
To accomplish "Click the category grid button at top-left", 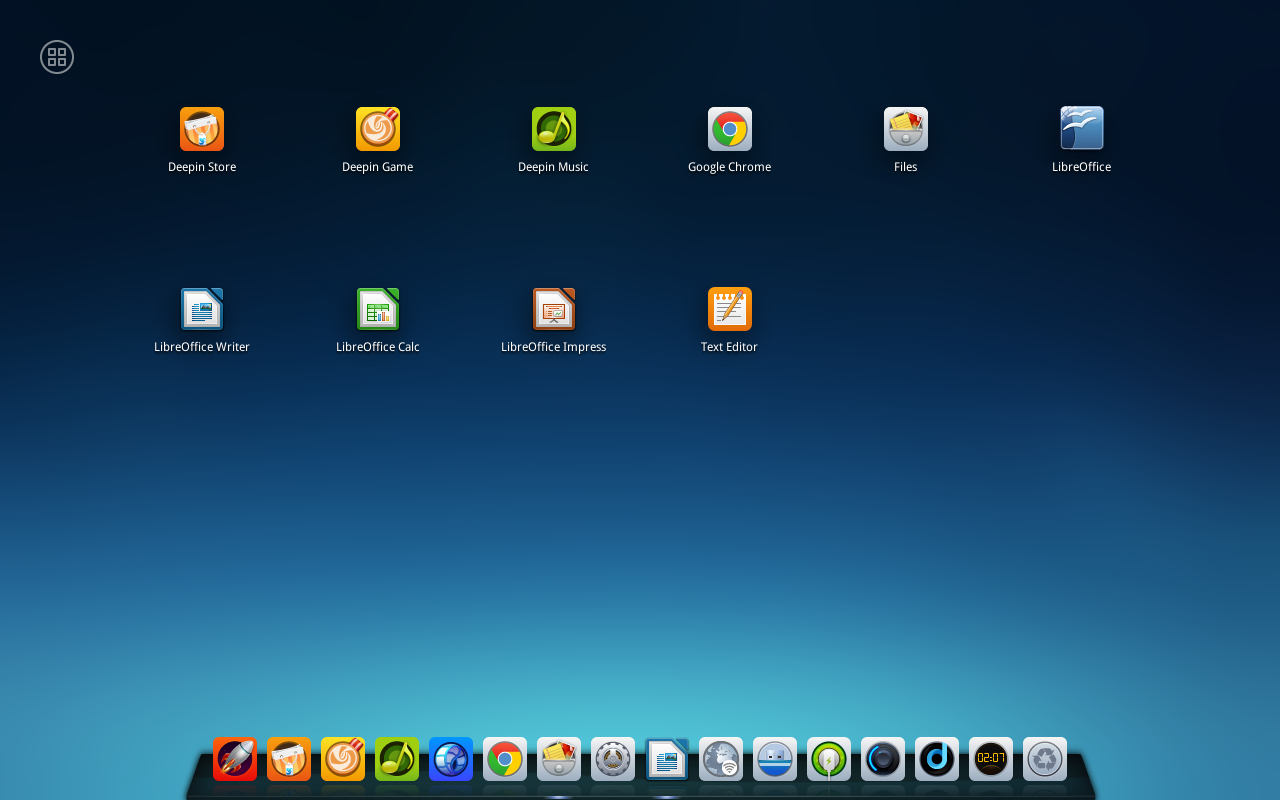I will point(57,57).
